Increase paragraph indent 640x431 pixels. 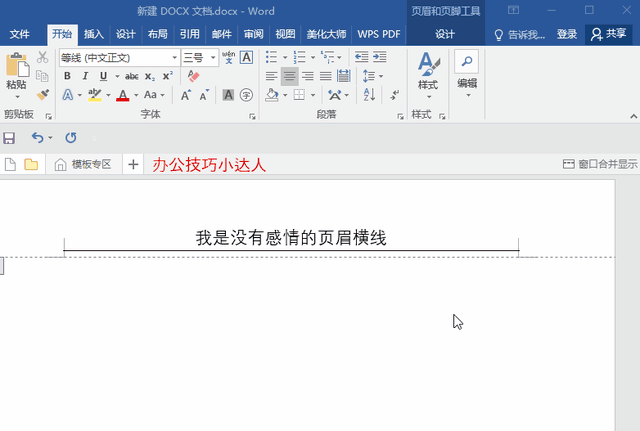click(x=380, y=57)
